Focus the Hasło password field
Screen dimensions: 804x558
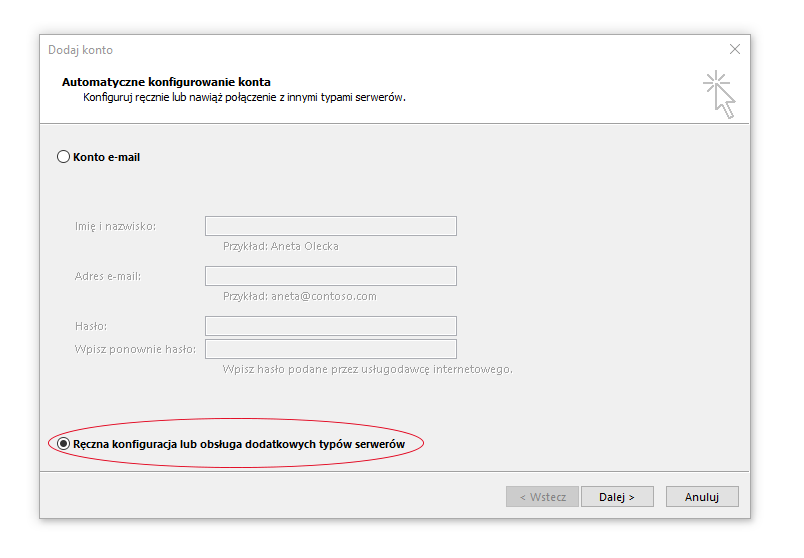coord(330,326)
